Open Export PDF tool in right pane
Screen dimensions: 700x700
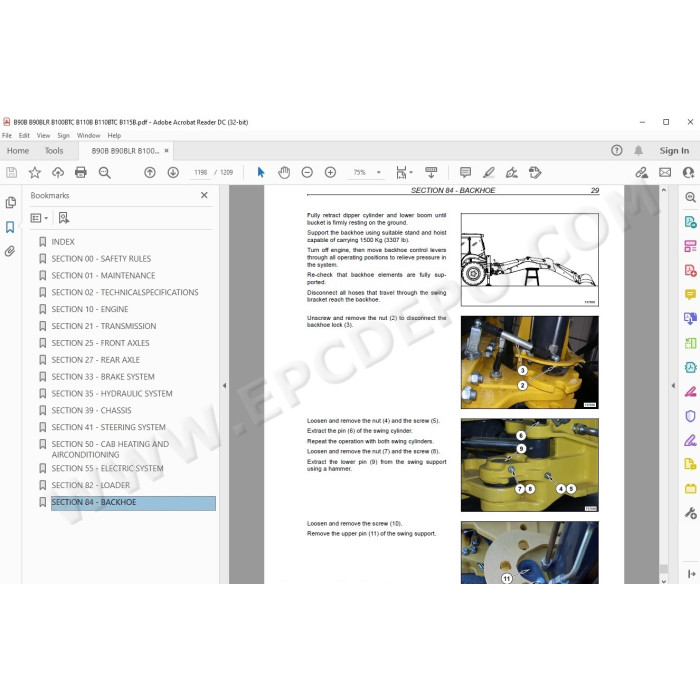[690, 221]
